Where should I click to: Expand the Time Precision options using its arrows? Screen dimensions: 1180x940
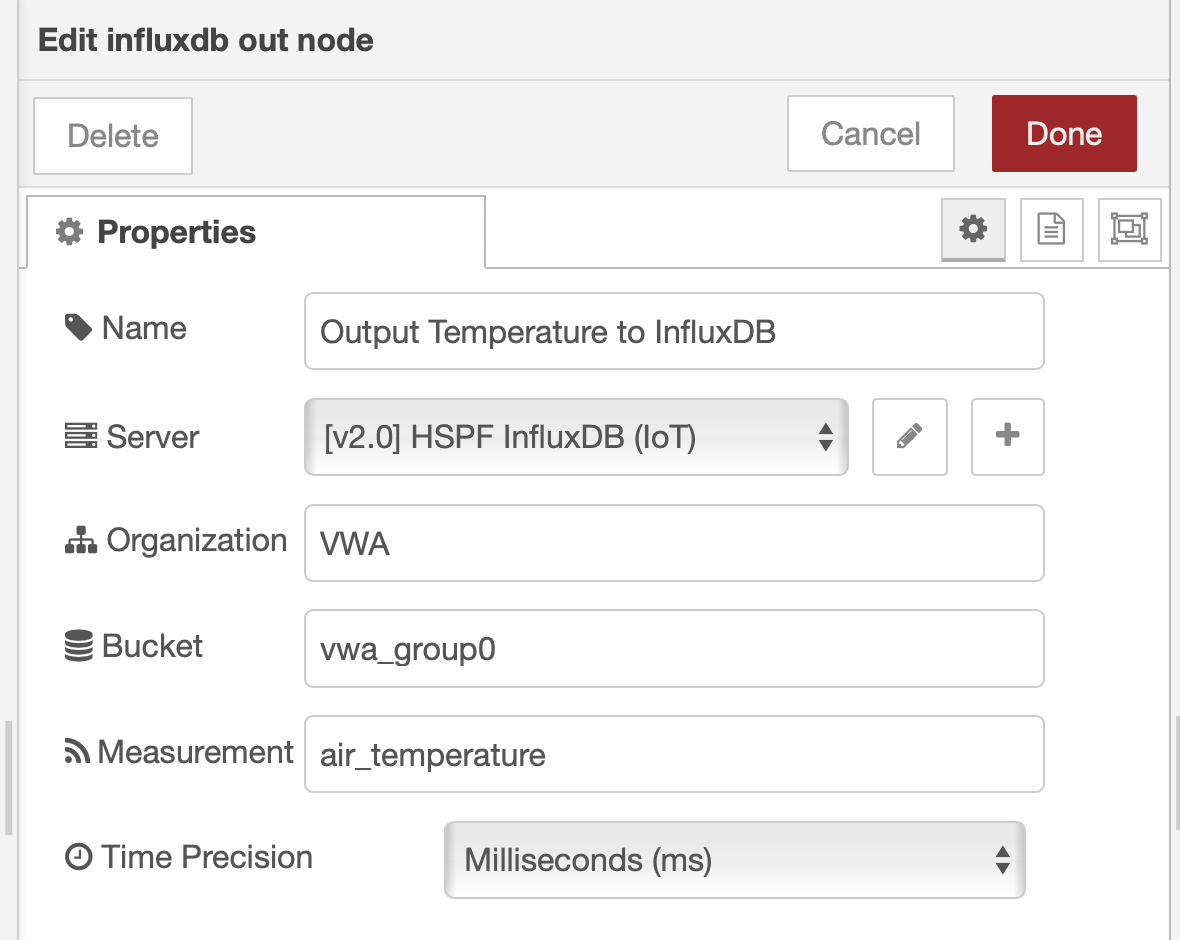(1003, 860)
